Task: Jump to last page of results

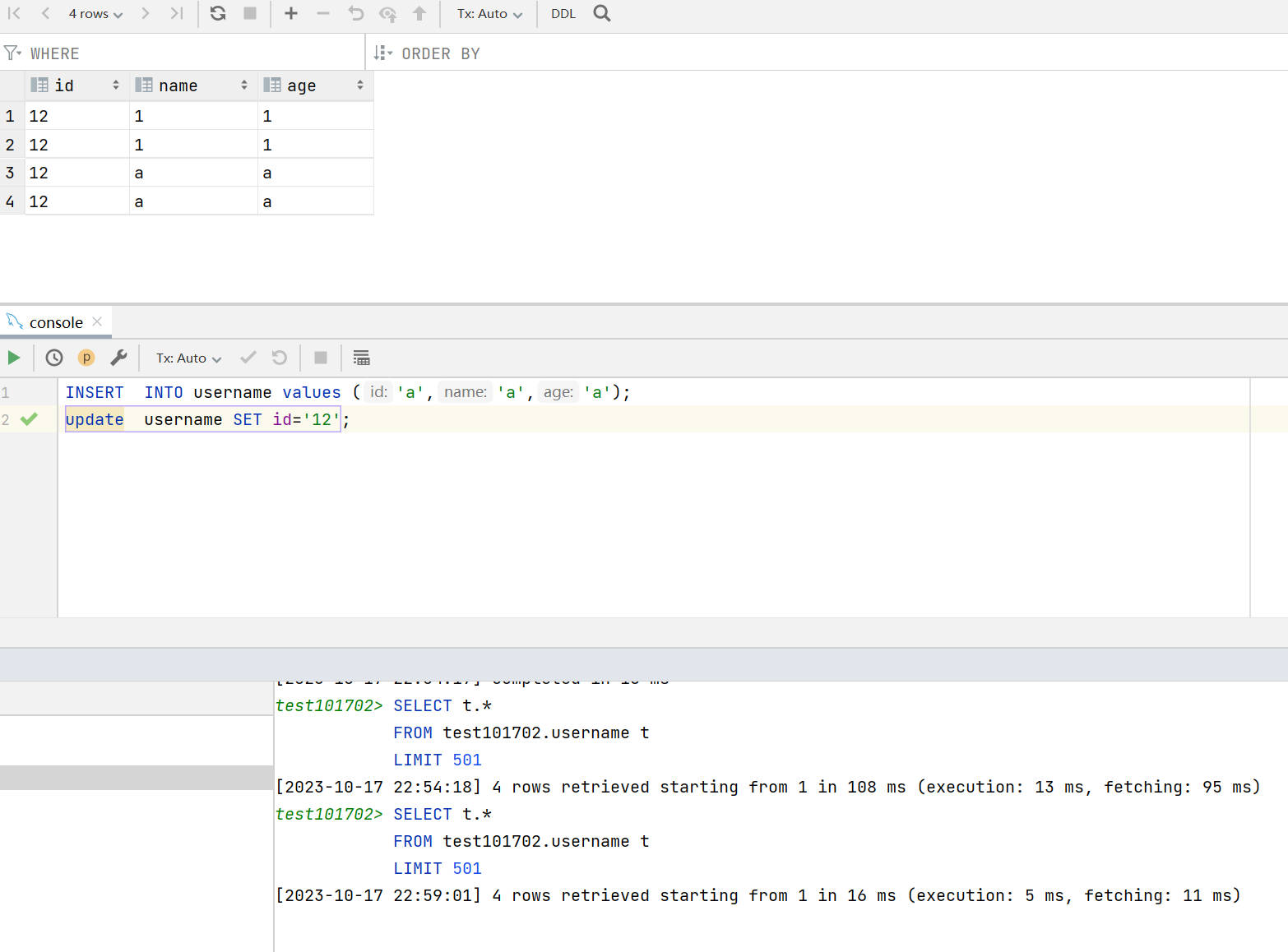Action: point(177,13)
